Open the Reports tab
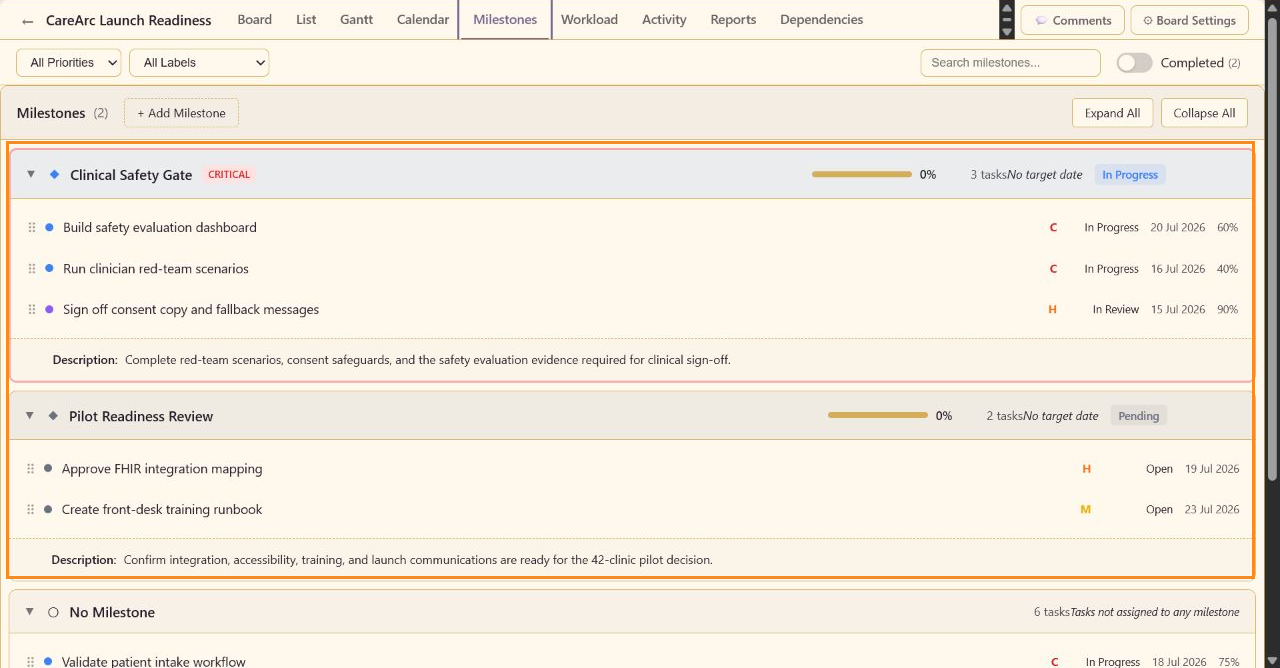This screenshot has height=668, width=1280. (x=733, y=20)
